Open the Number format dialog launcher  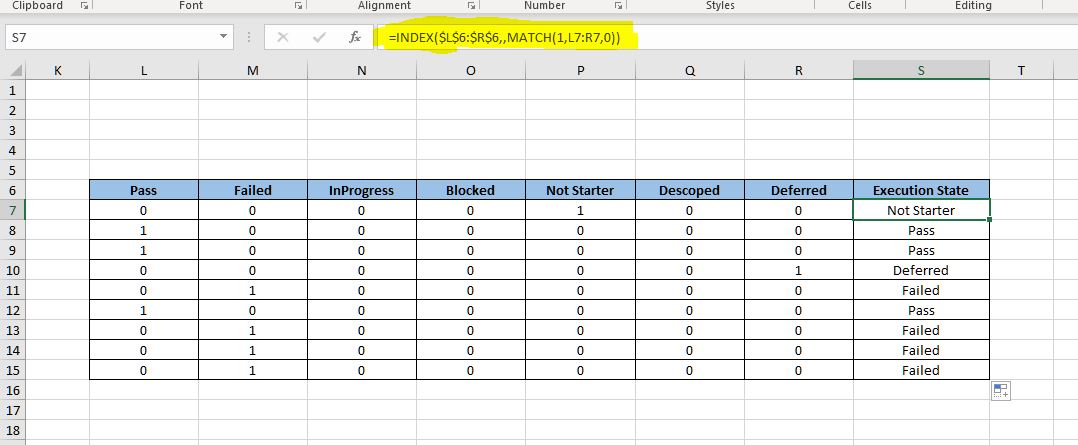click(x=618, y=6)
